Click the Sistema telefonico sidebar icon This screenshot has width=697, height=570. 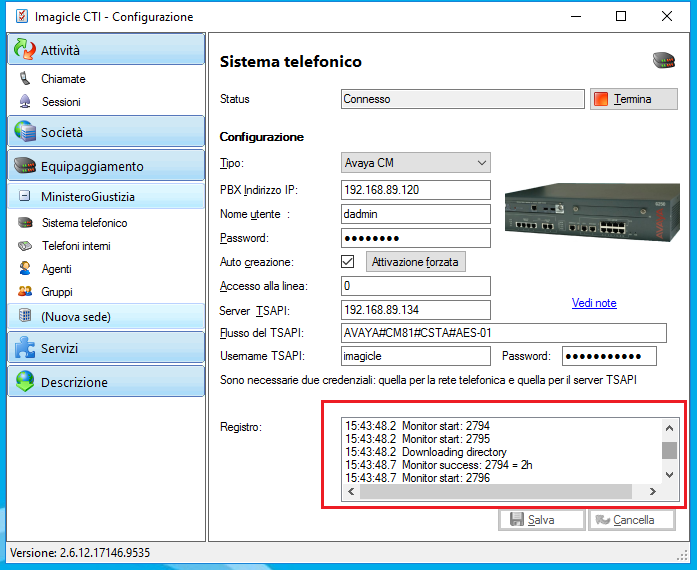point(24,223)
